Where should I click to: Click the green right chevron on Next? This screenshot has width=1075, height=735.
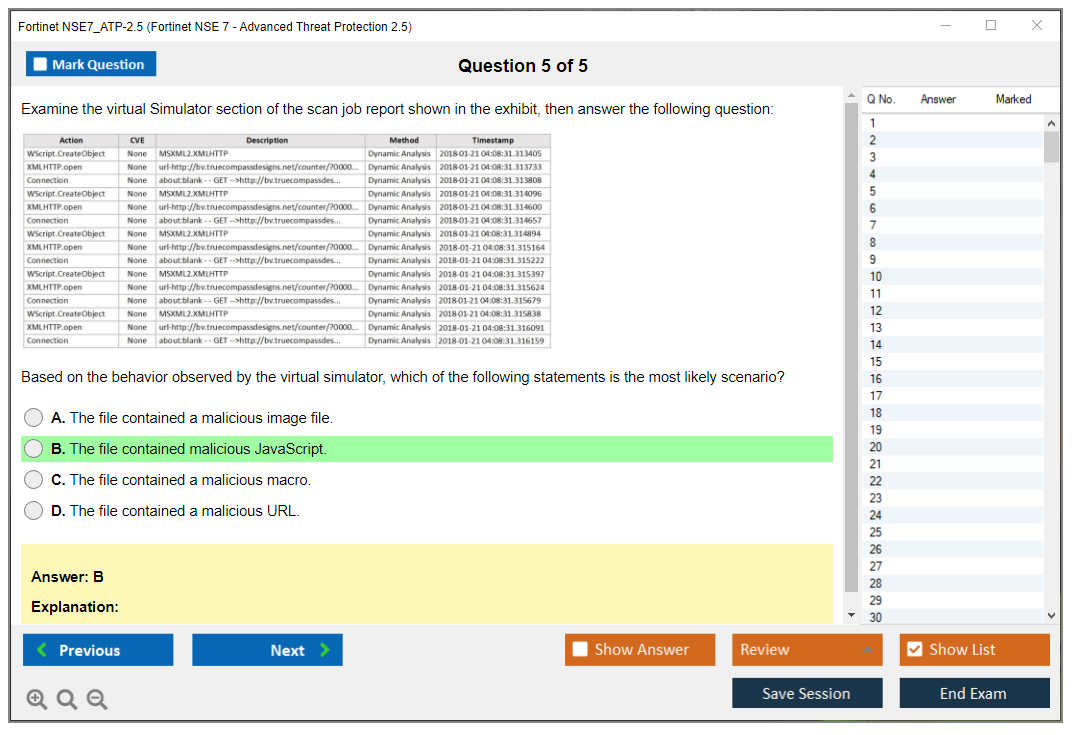[x=324, y=650]
